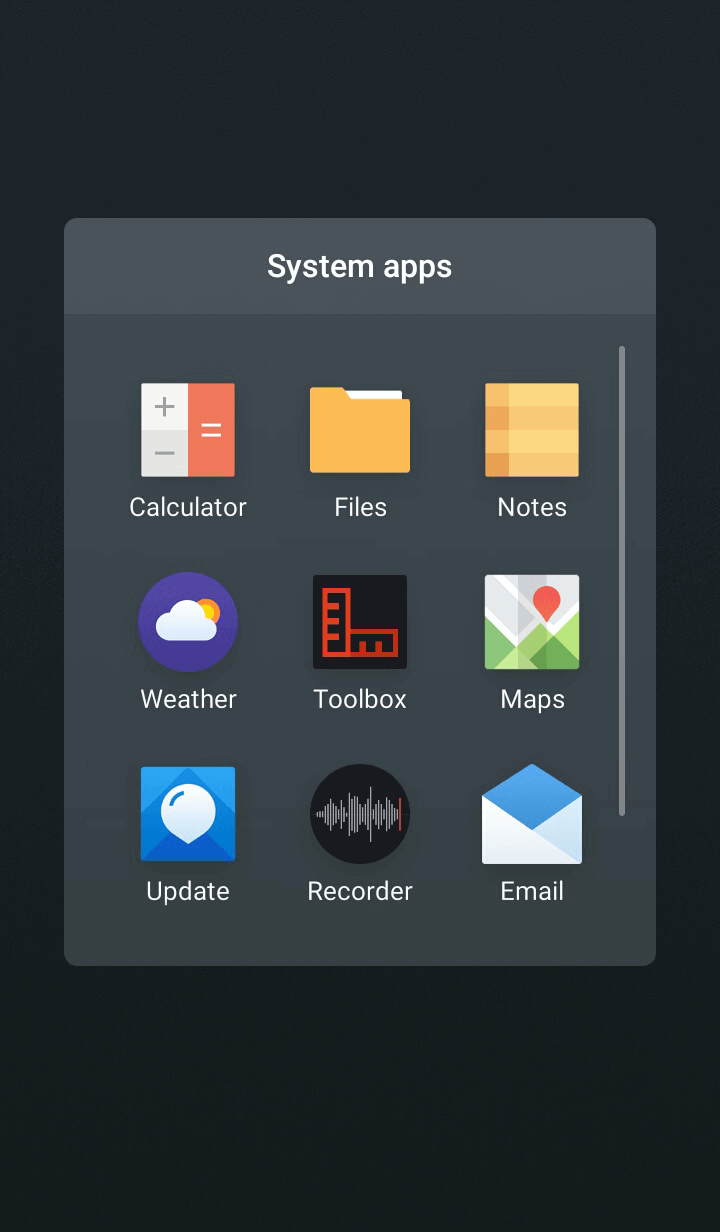This screenshot has height=1232, width=720.
Task: Open the Weather cloud icon
Action: click(x=188, y=622)
